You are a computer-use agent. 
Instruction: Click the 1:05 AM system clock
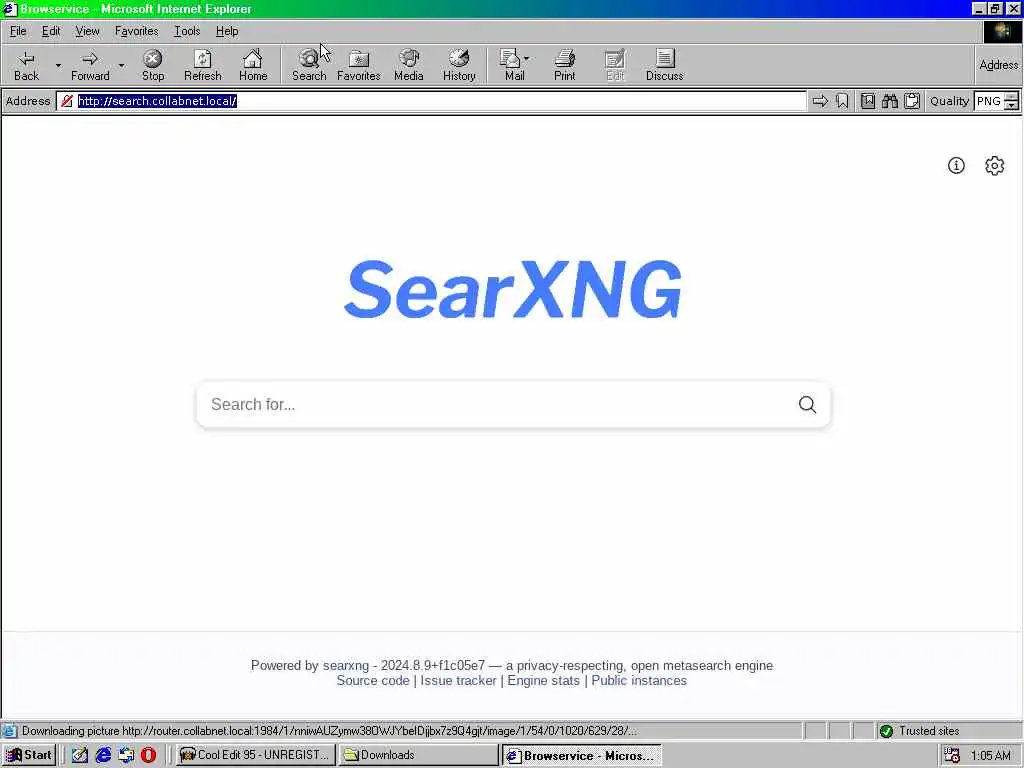[x=990, y=756]
